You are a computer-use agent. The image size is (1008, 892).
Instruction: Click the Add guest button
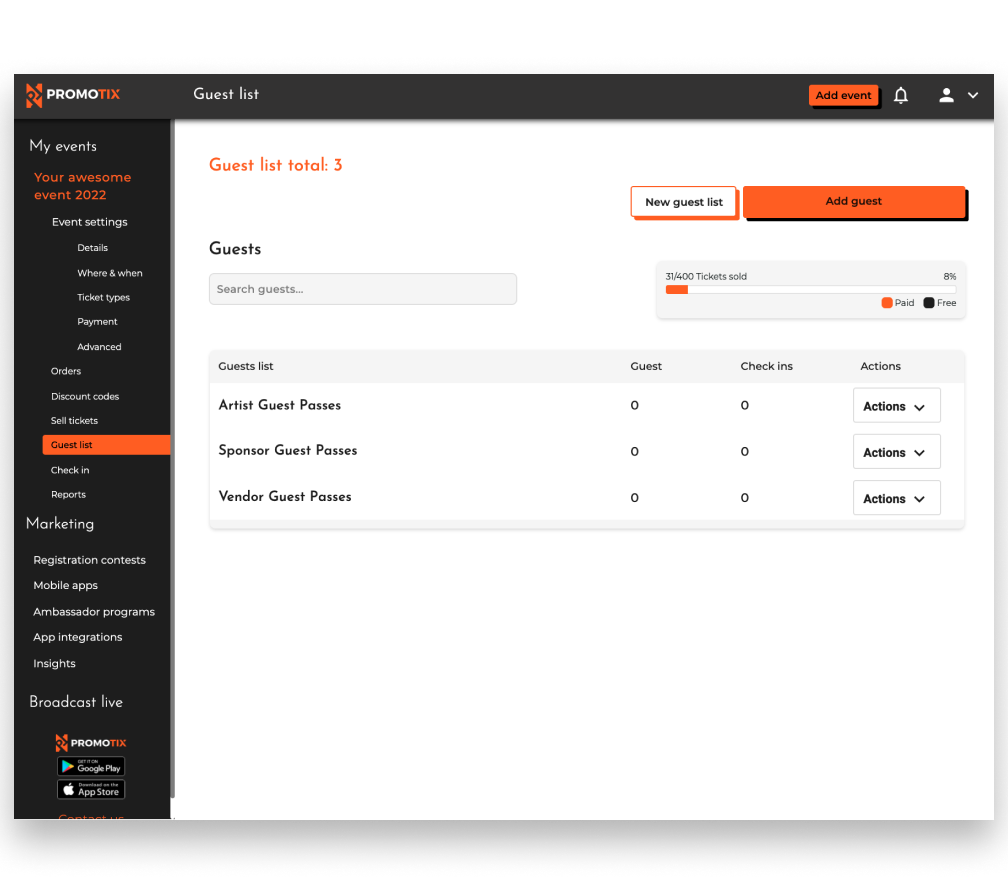(854, 201)
